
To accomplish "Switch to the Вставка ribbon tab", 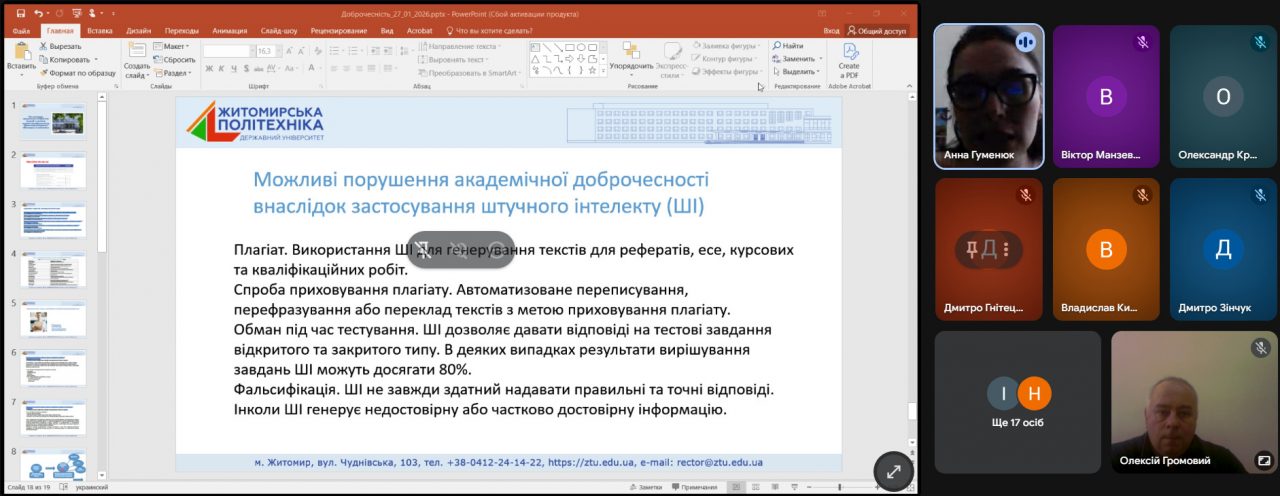I will tap(100, 31).
